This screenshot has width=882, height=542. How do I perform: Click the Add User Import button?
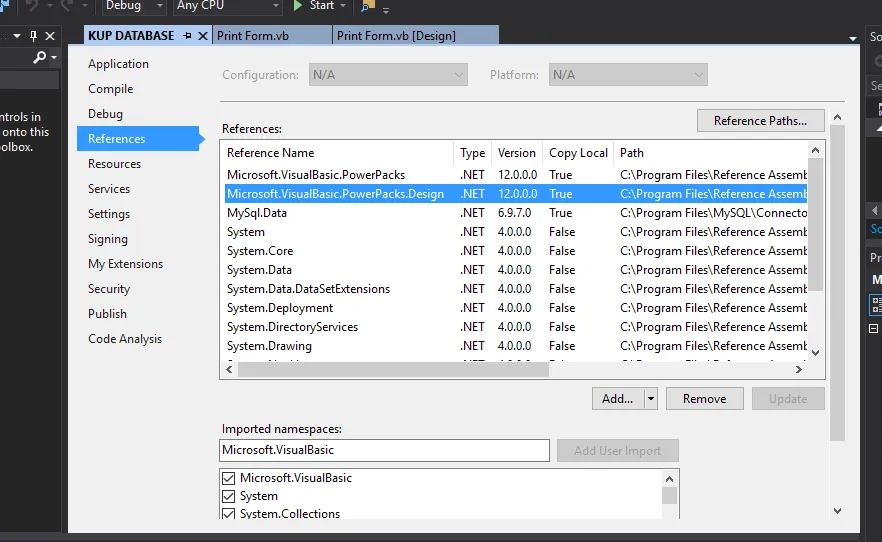[x=618, y=451]
